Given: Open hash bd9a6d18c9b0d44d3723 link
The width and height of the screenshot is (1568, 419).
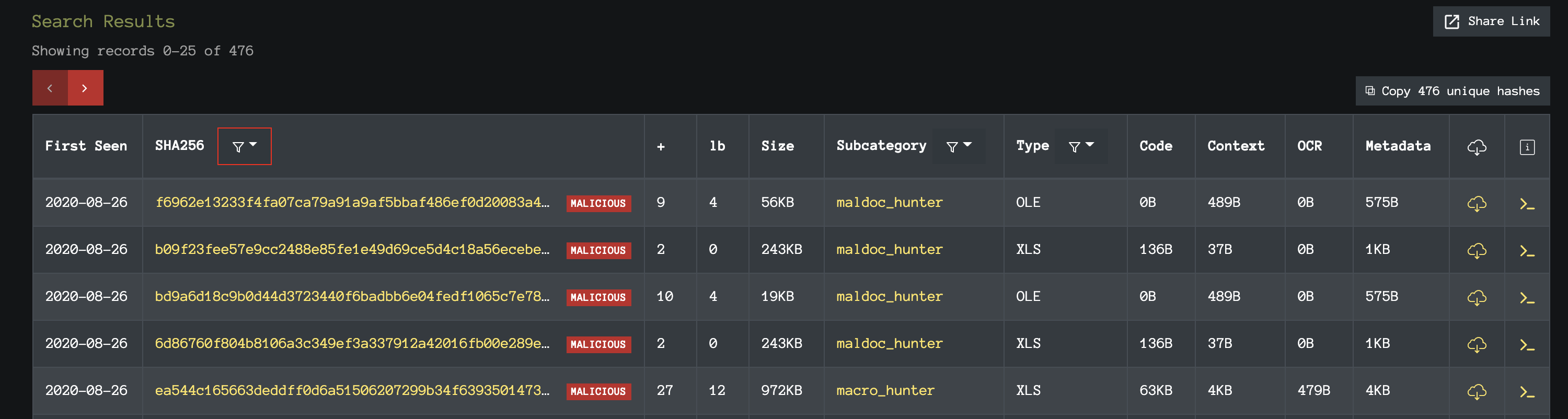Looking at the screenshot, I should pyautogui.click(x=352, y=297).
